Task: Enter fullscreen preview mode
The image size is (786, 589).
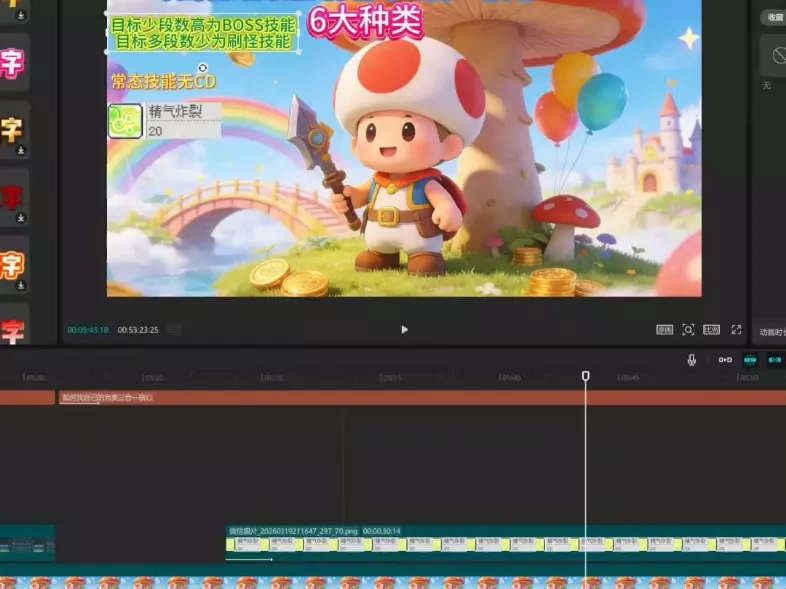Action: (x=736, y=330)
